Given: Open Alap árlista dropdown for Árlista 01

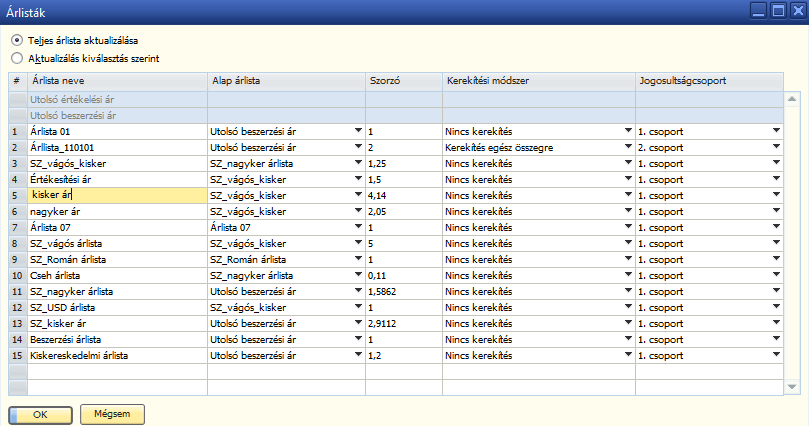Looking at the screenshot, I should pos(358,131).
